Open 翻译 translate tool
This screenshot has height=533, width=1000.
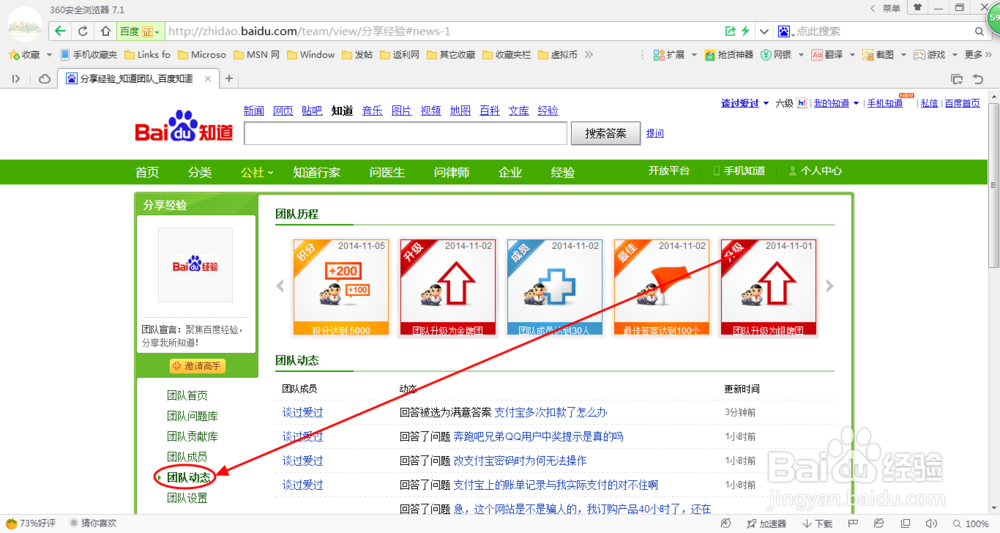(827, 55)
